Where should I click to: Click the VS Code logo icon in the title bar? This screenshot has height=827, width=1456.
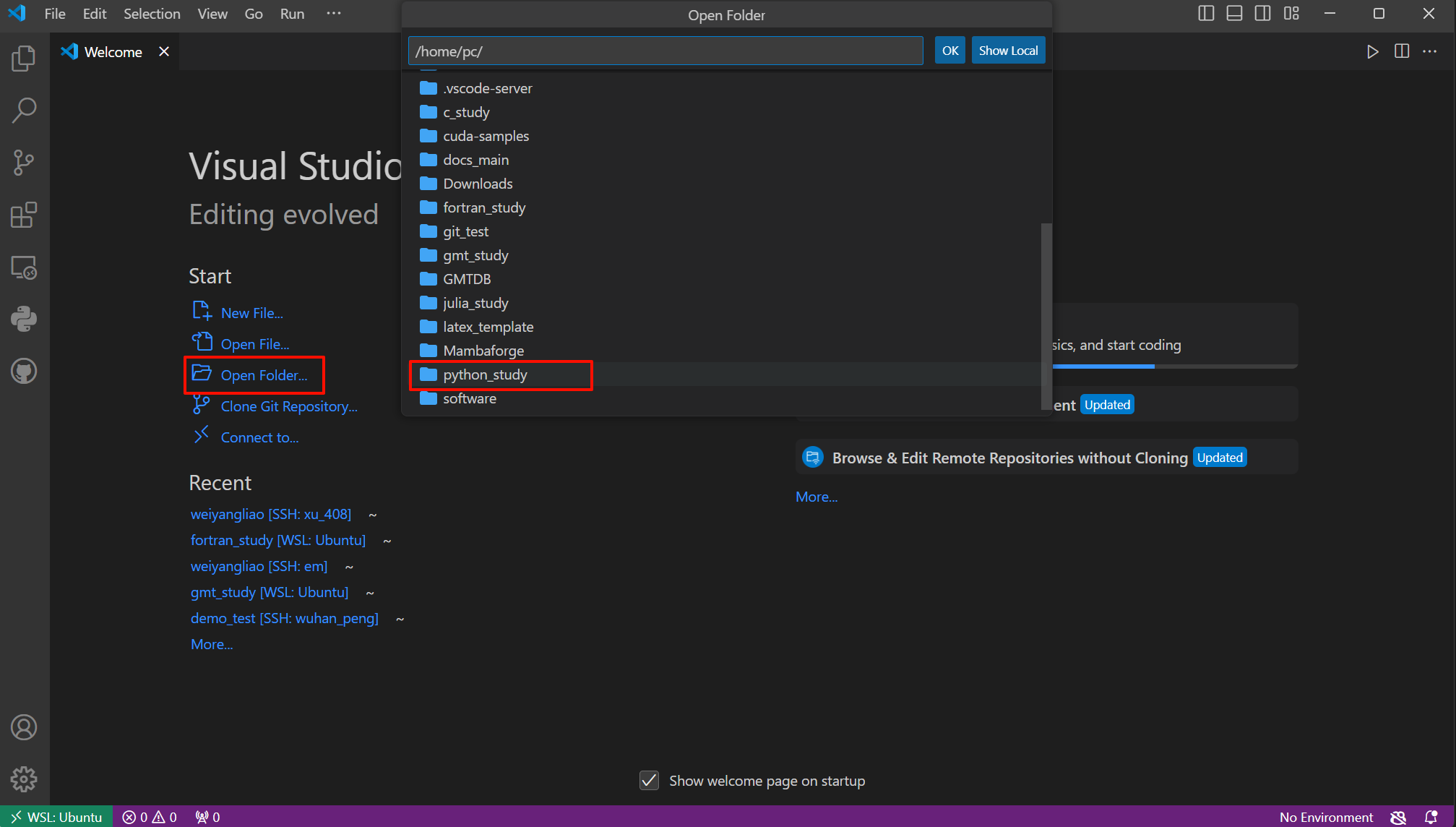click(17, 13)
